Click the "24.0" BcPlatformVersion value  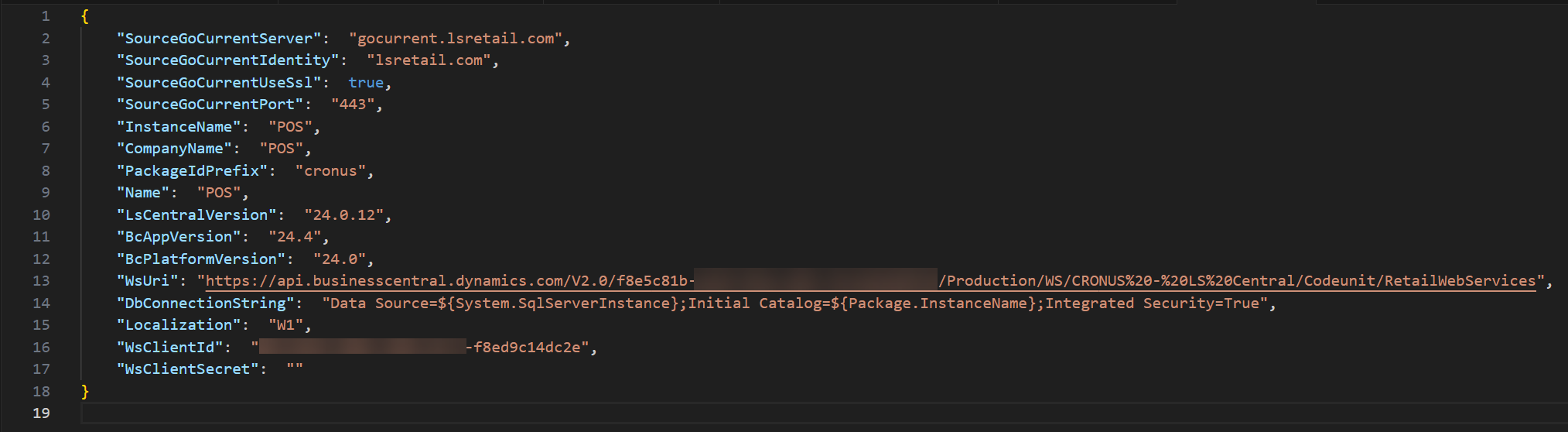tap(340, 259)
